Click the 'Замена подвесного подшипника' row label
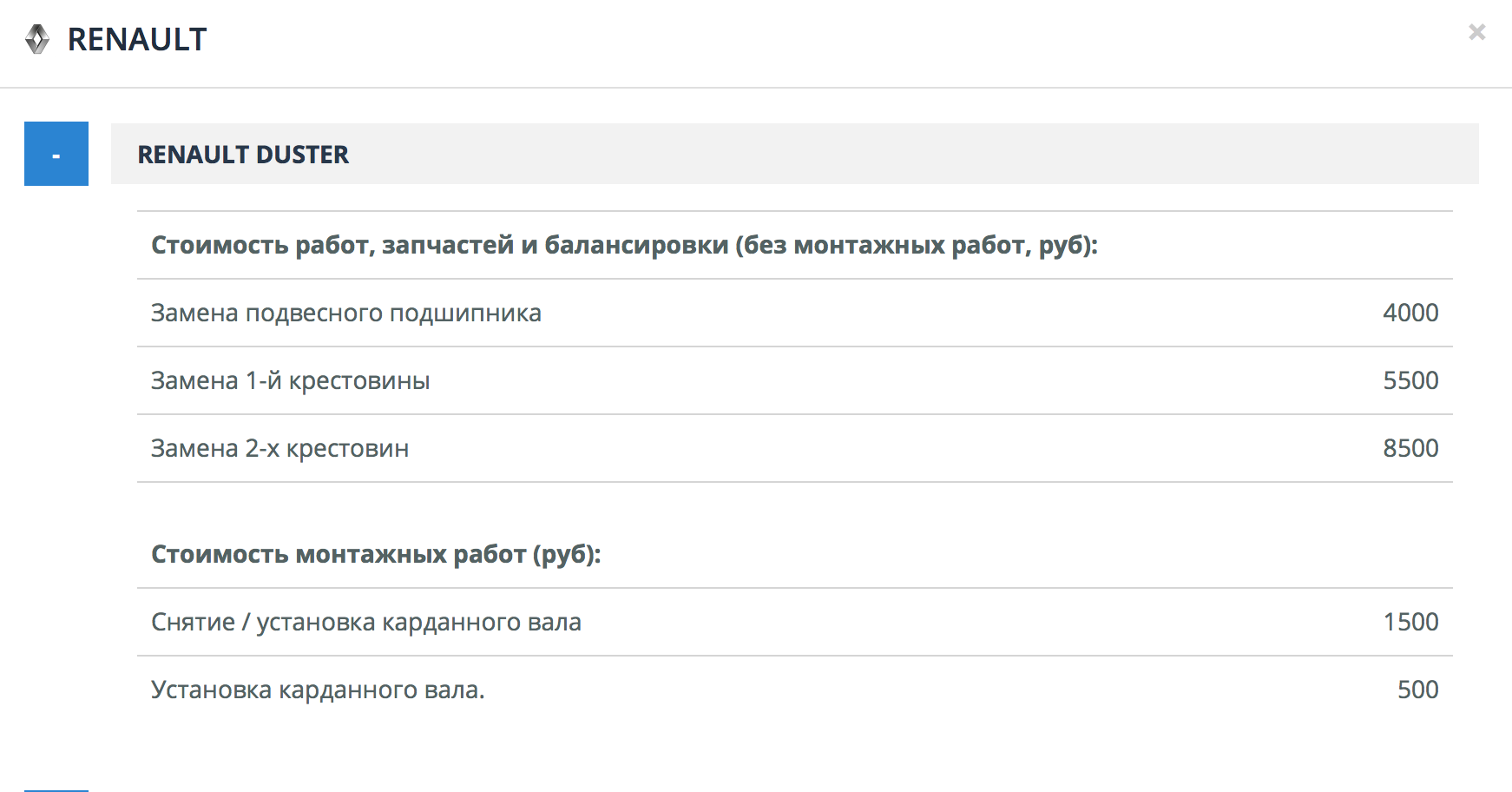1512x792 pixels. [x=345, y=313]
